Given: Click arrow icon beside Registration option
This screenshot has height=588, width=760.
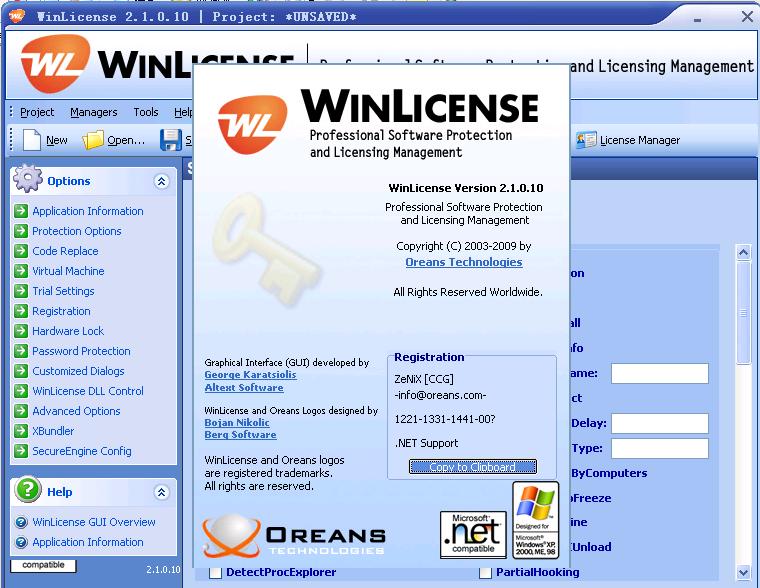Looking at the screenshot, I should tap(21, 311).
